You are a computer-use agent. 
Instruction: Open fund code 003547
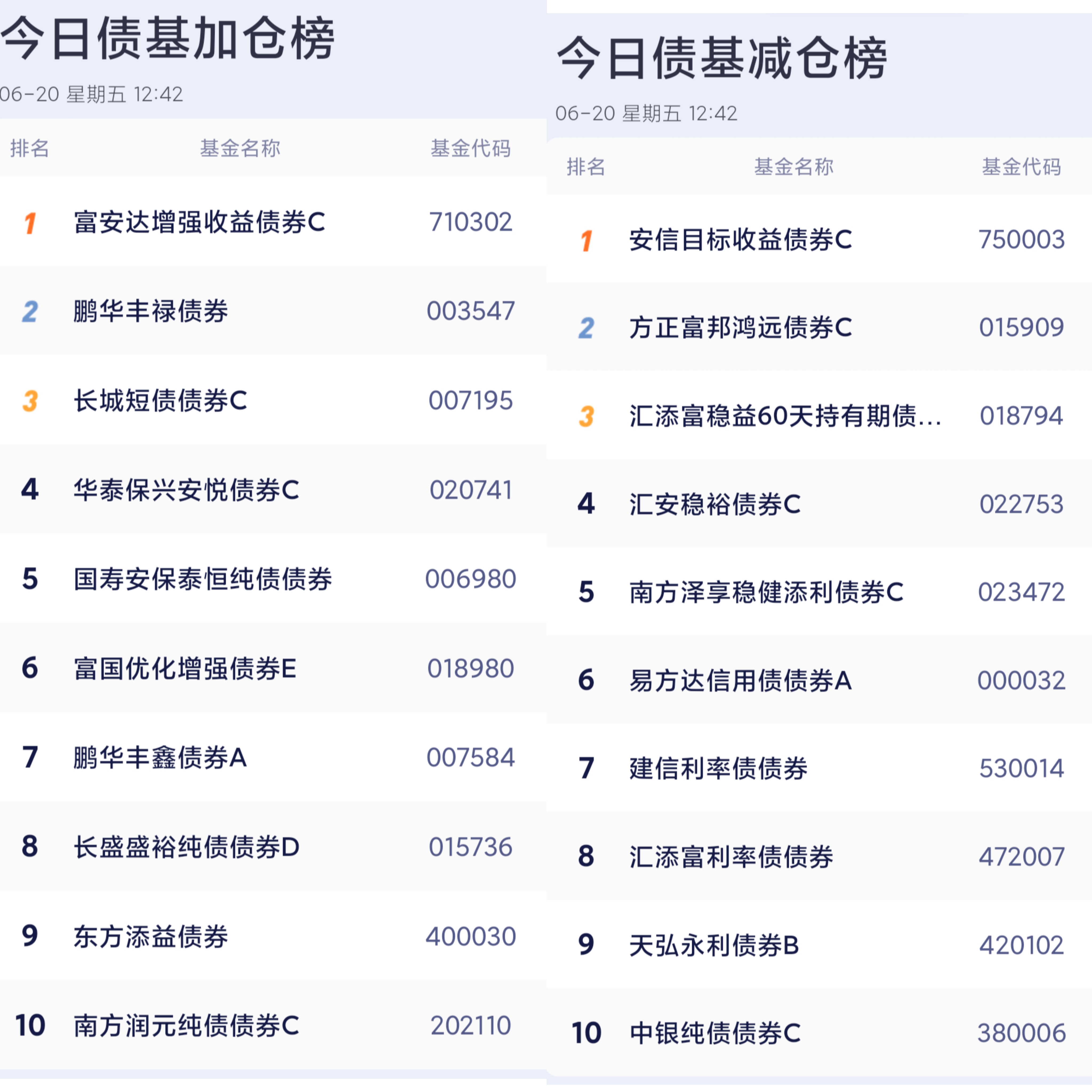click(471, 311)
